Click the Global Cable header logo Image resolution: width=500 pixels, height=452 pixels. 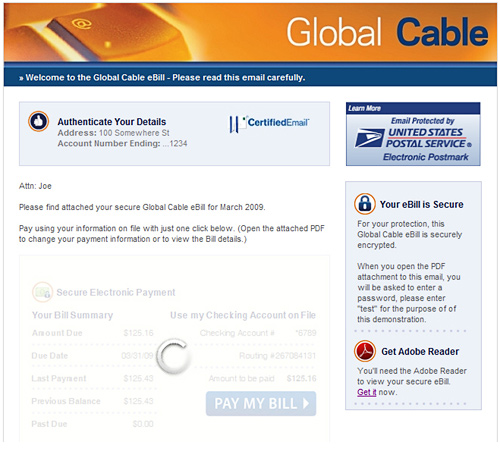click(x=387, y=32)
